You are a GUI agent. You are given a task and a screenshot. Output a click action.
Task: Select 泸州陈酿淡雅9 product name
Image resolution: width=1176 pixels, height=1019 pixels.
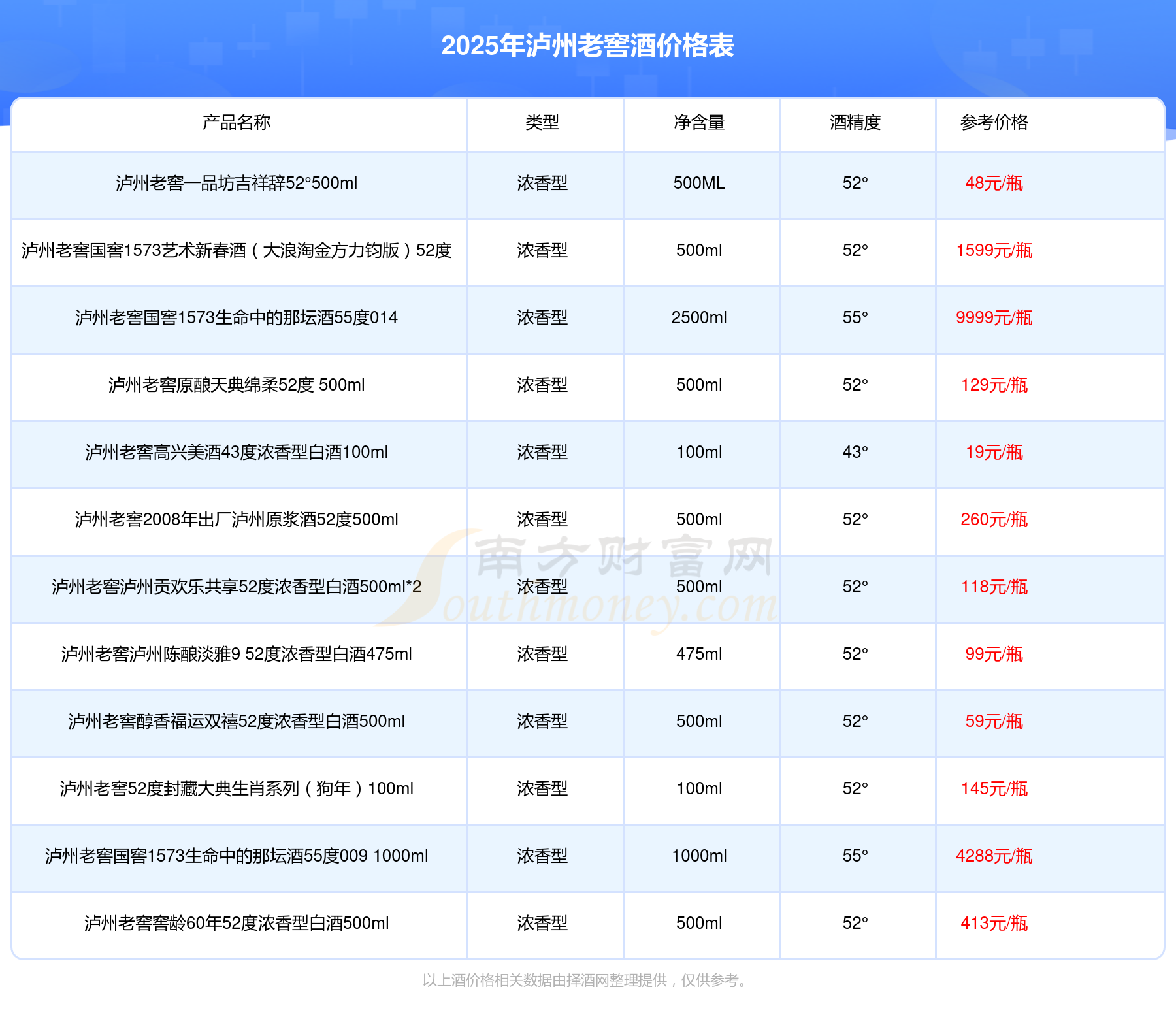(237, 654)
